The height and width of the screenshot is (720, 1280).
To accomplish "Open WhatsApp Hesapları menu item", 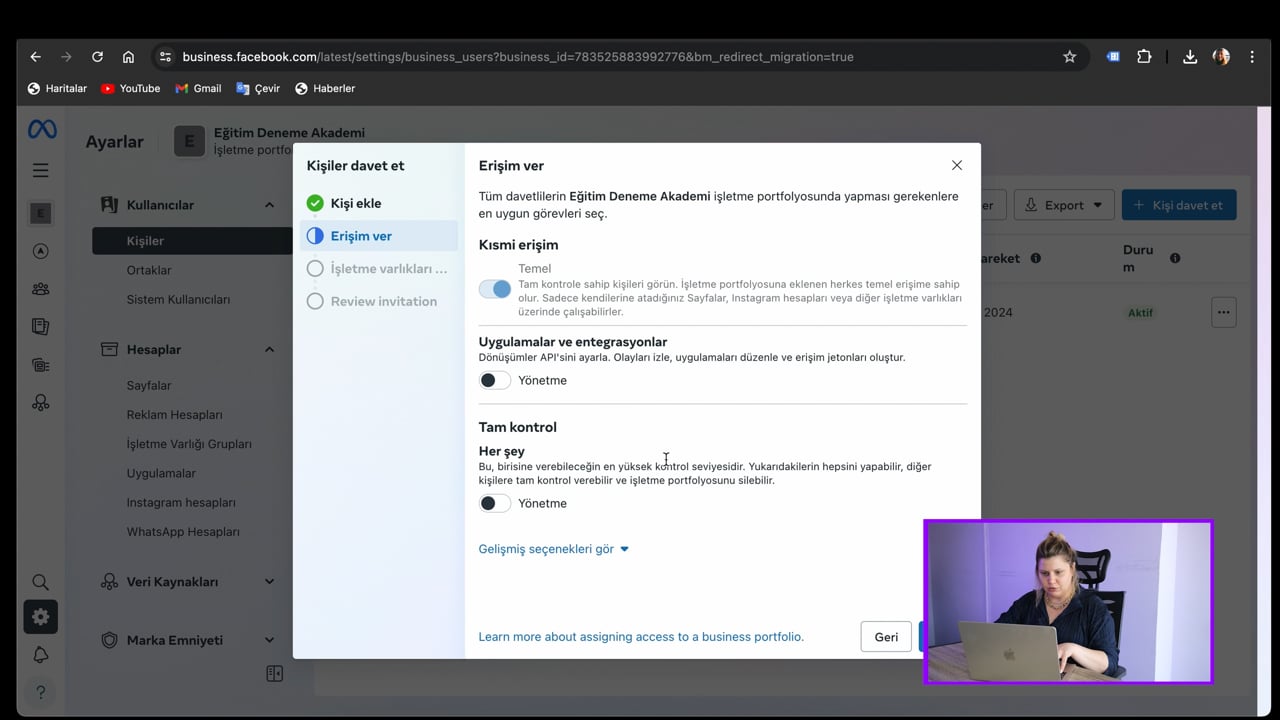I will click(x=183, y=532).
